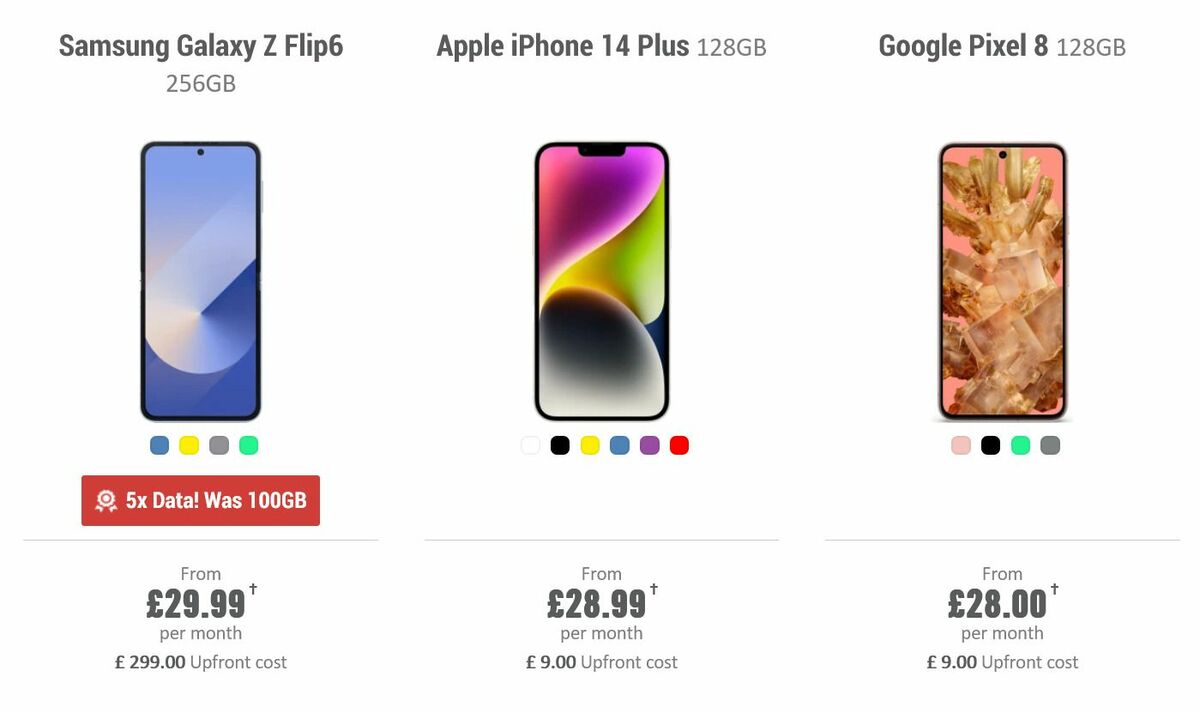The width and height of the screenshot is (1200, 713).
Task: Click the £29.99 per month price
Action: click(x=197, y=603)
